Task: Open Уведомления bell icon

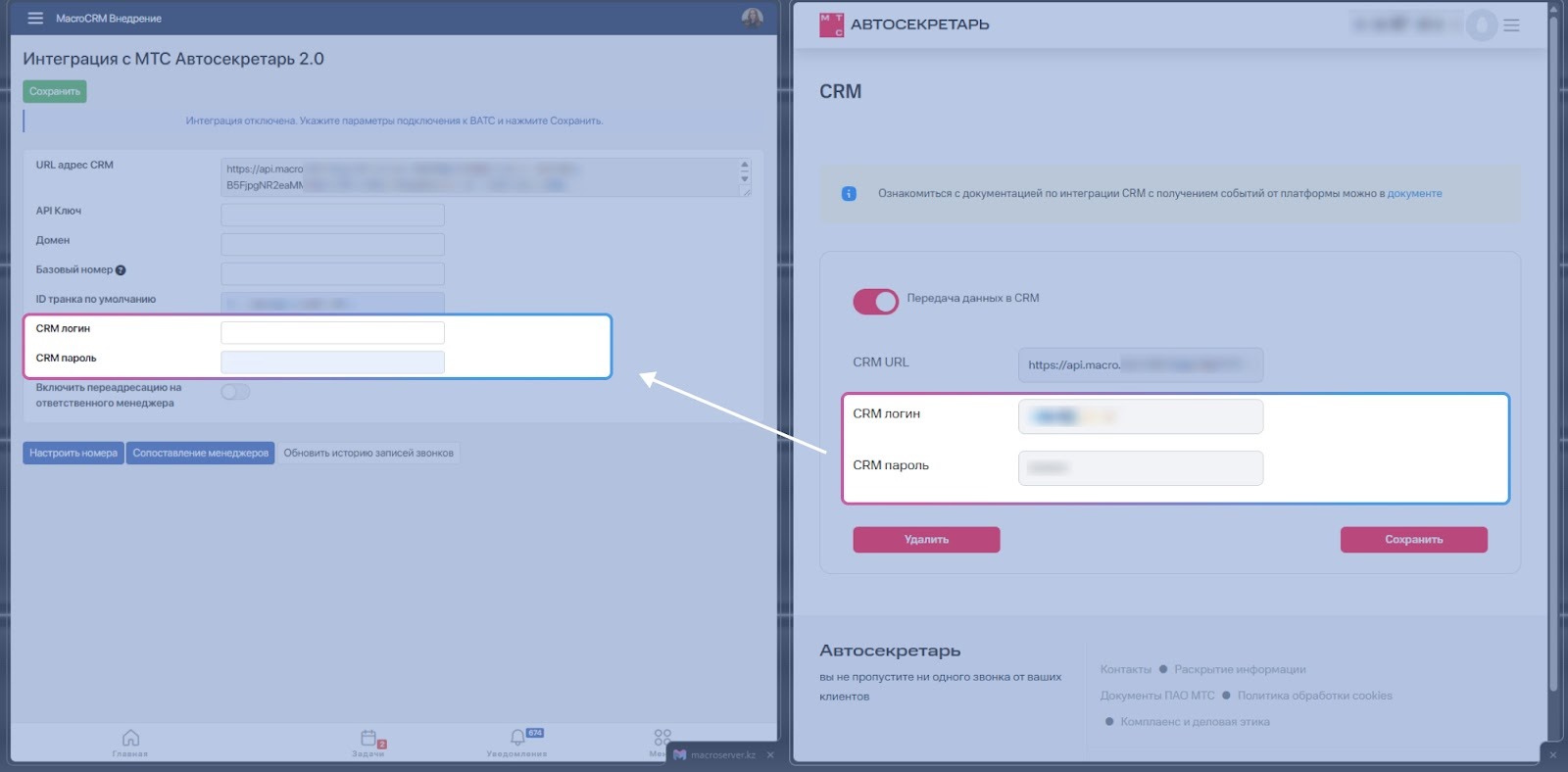Action: pos(517,738)
